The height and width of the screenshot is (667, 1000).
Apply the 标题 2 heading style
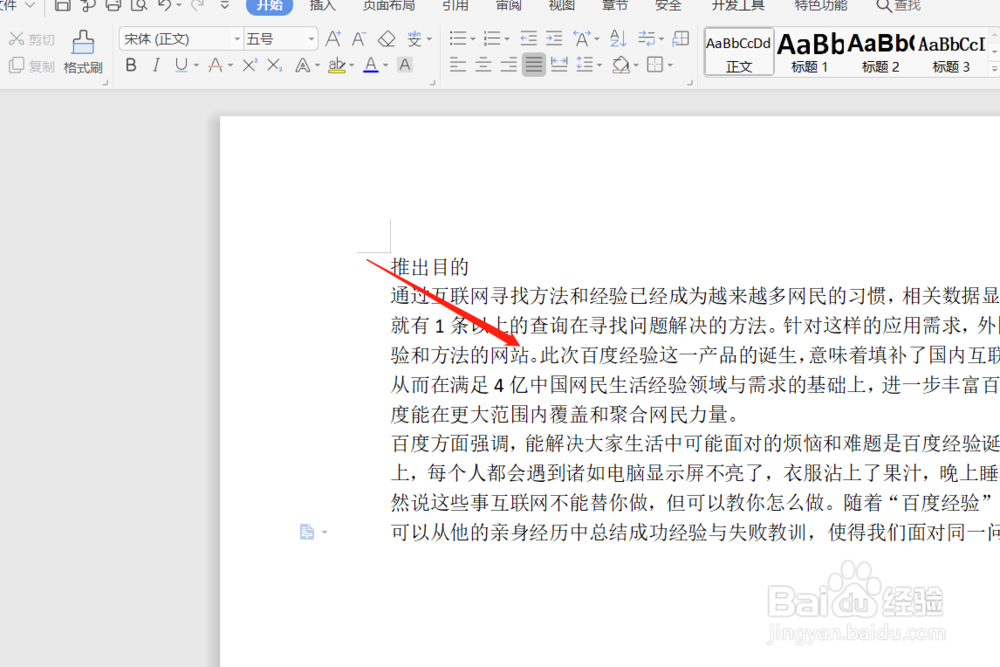[x=880, y=52]
